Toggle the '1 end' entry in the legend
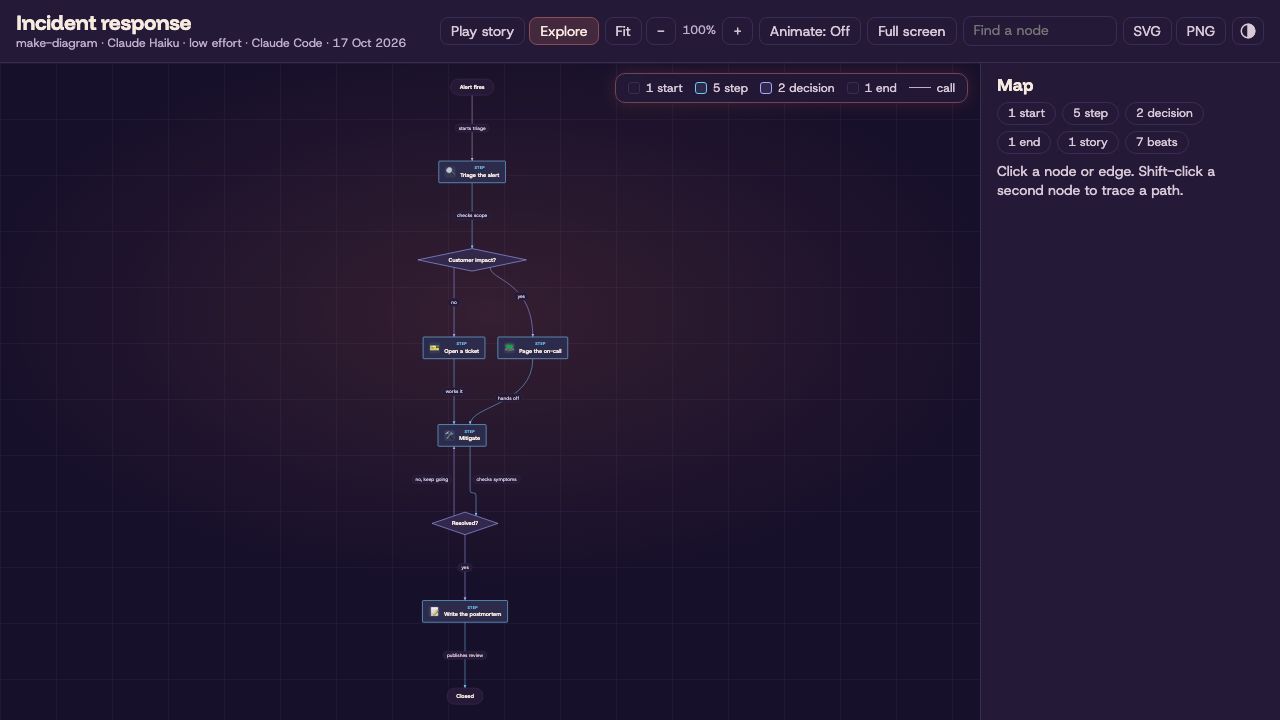This screenshot has height=720, width=1280. pos(872,88)
